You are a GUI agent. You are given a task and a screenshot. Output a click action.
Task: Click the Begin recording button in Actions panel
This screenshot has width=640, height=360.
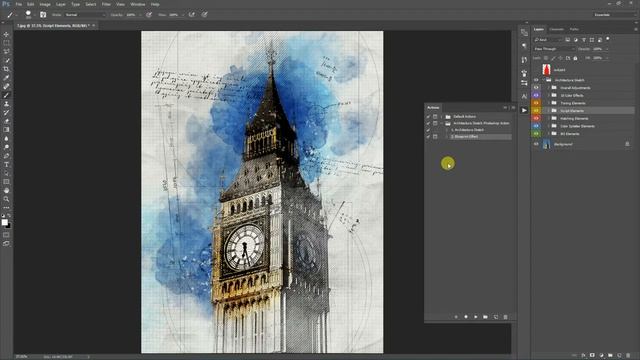click(x=466, y=317)
